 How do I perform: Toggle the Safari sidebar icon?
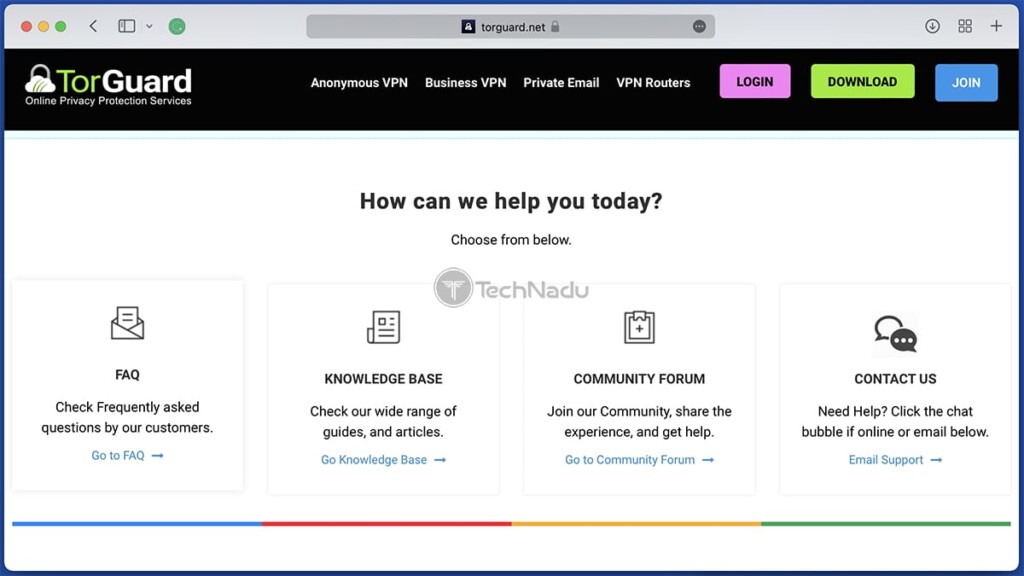[x=127, y=26]
